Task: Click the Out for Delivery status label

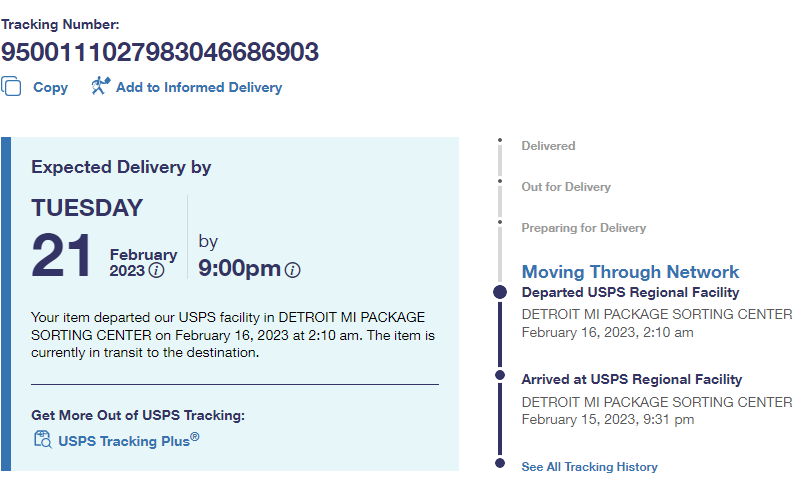Action: coord(566,187)
